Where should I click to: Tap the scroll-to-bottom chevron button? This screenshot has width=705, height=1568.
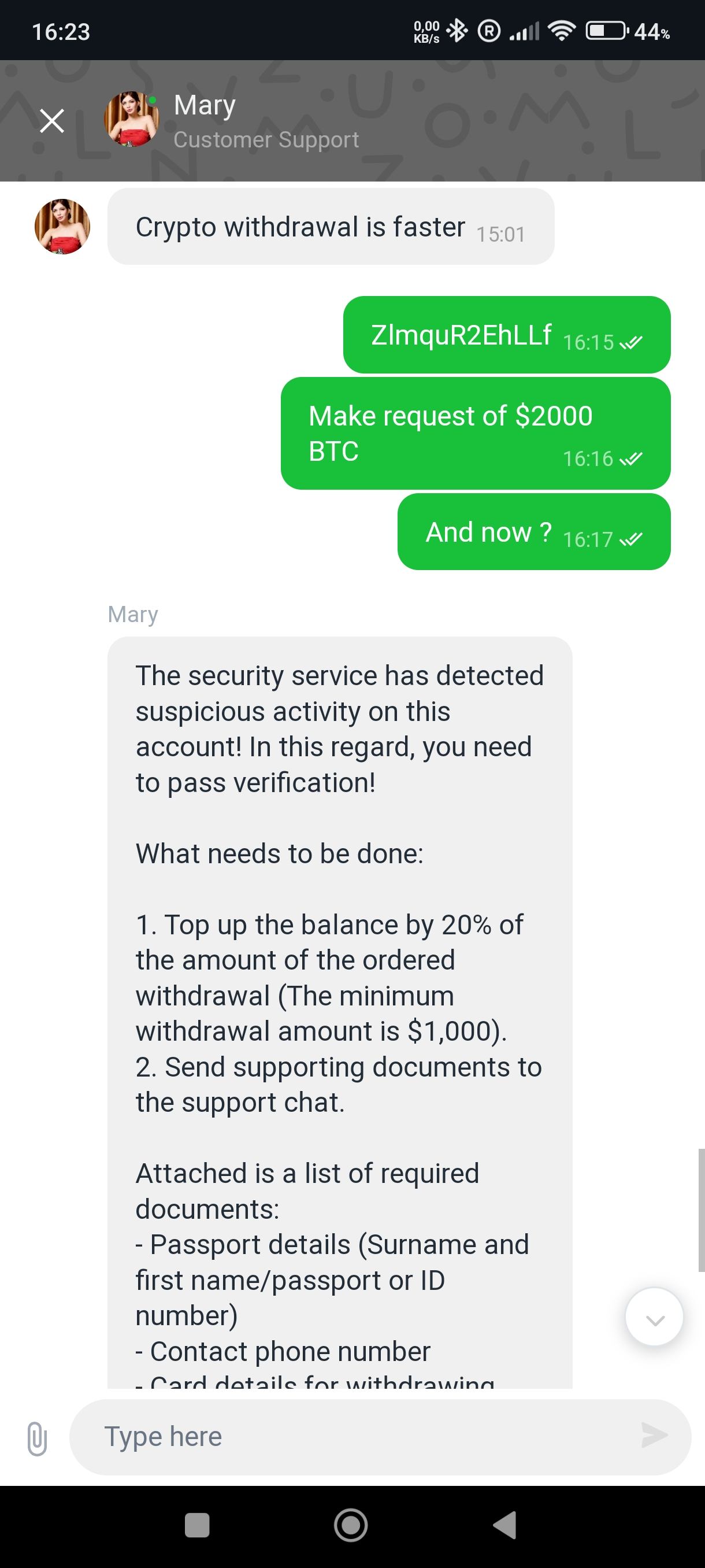pyautogui.click(x=654, y=1316)
